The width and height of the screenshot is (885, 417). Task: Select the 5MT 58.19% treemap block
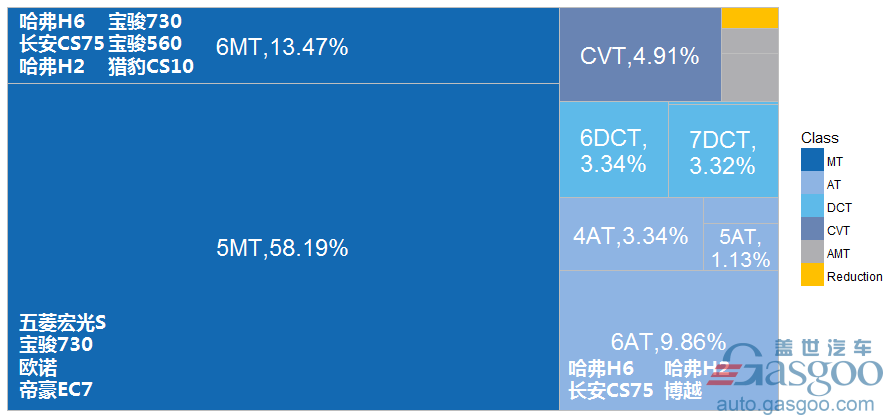(283, 247)
